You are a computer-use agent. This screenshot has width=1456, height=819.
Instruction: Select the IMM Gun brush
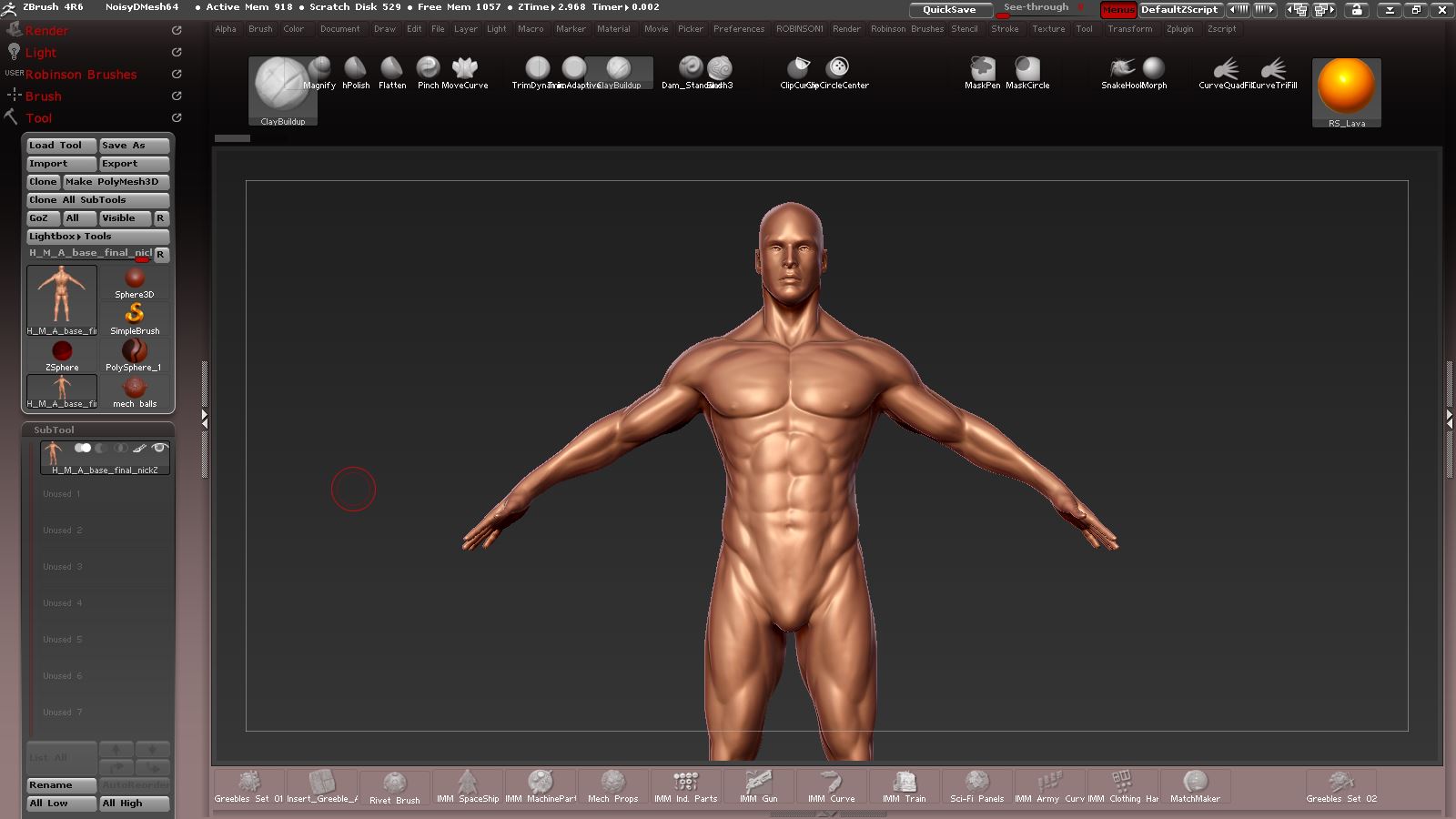pos(759,787)
